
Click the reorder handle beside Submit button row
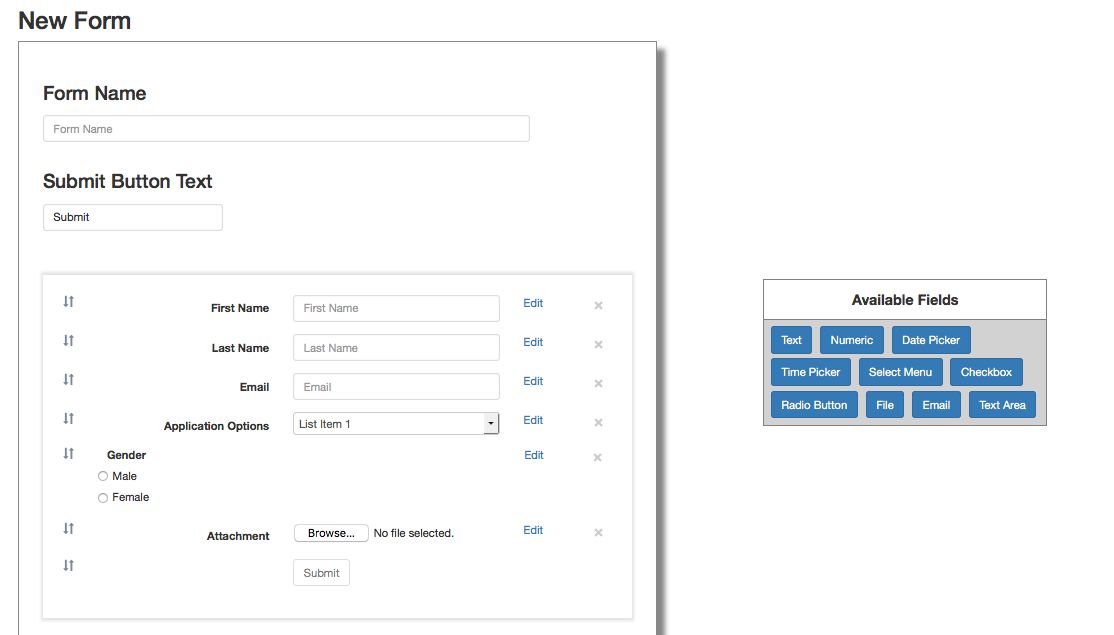(68, 565)
